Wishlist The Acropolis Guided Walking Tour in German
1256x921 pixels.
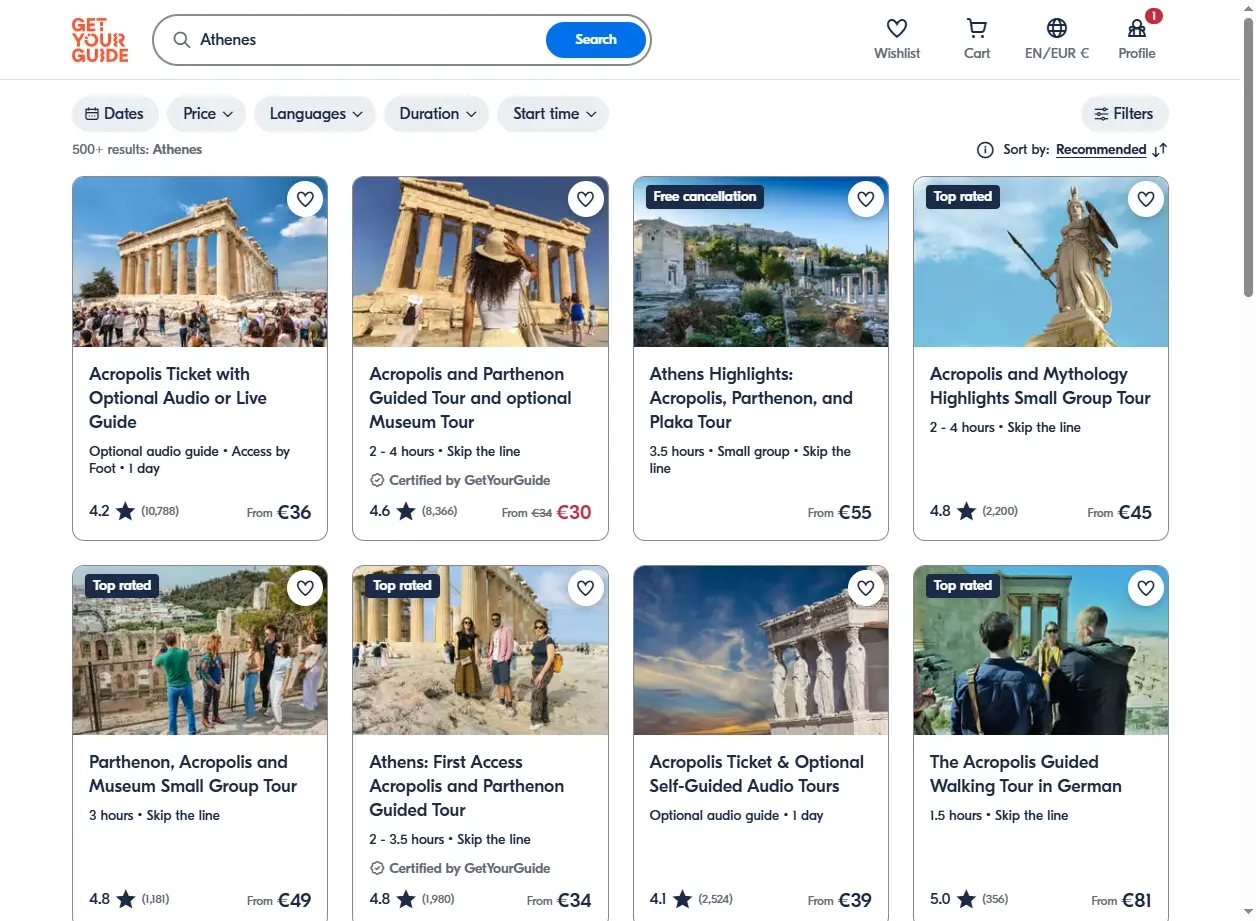click(x=1146, y=588)
